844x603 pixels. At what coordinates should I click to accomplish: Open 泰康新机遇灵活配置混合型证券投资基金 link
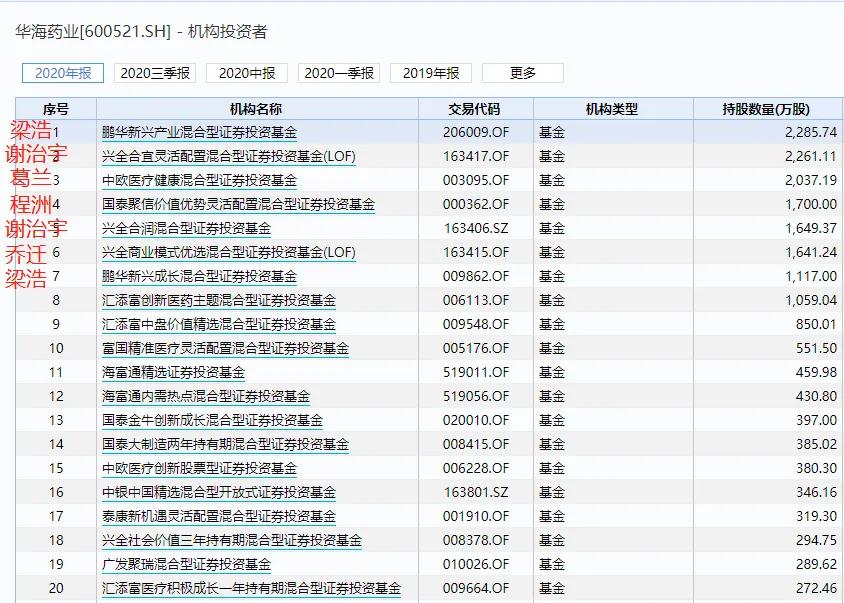219,516
